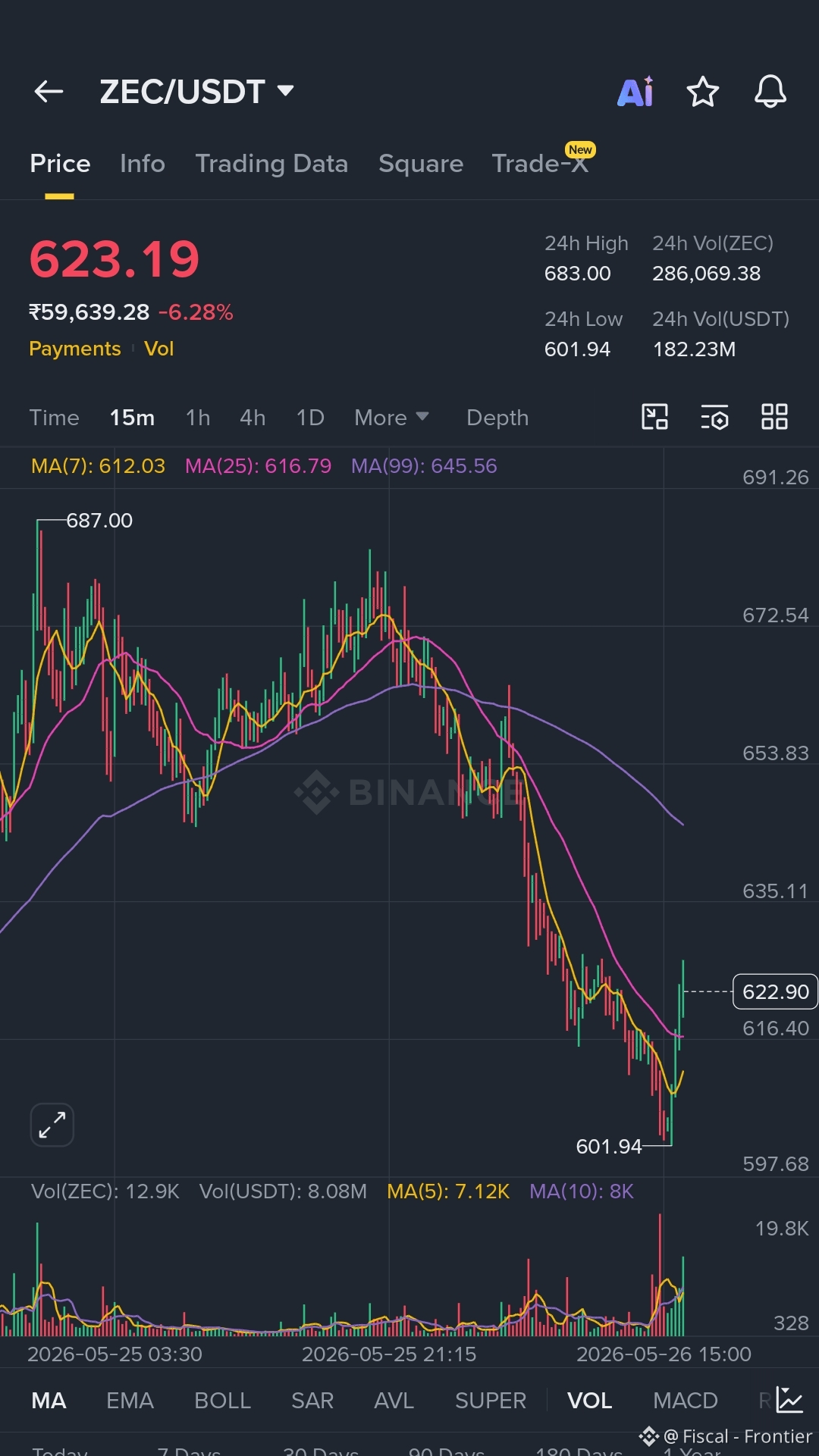Open the chart drawing tools icon
This screenshot has width=819, height=1456.
654,417
